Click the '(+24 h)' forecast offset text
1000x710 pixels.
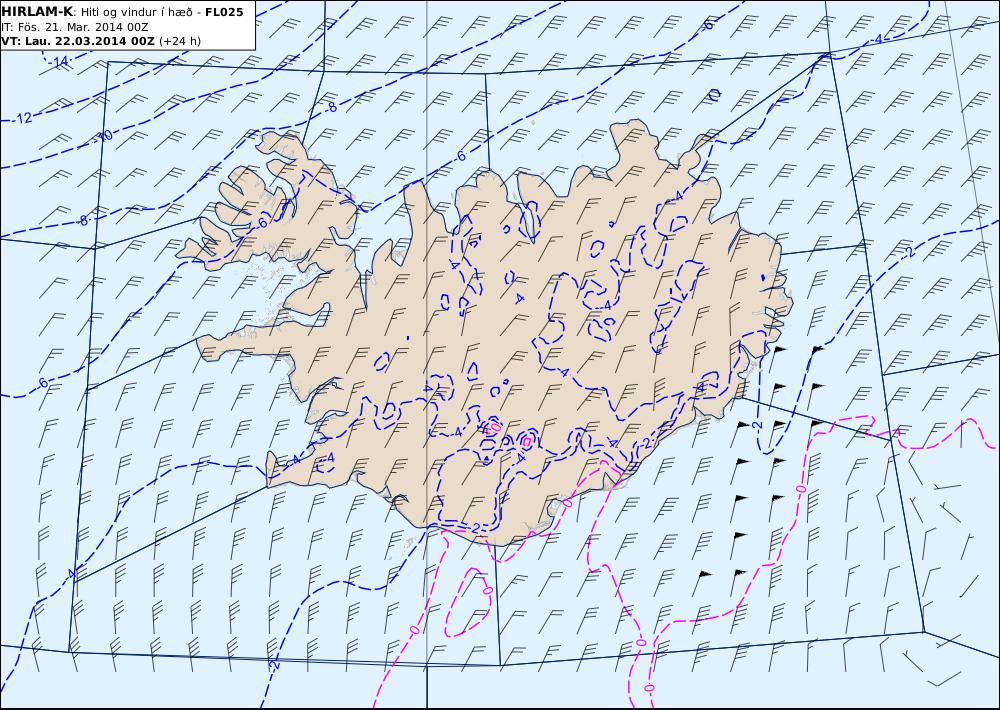(180, 41)
